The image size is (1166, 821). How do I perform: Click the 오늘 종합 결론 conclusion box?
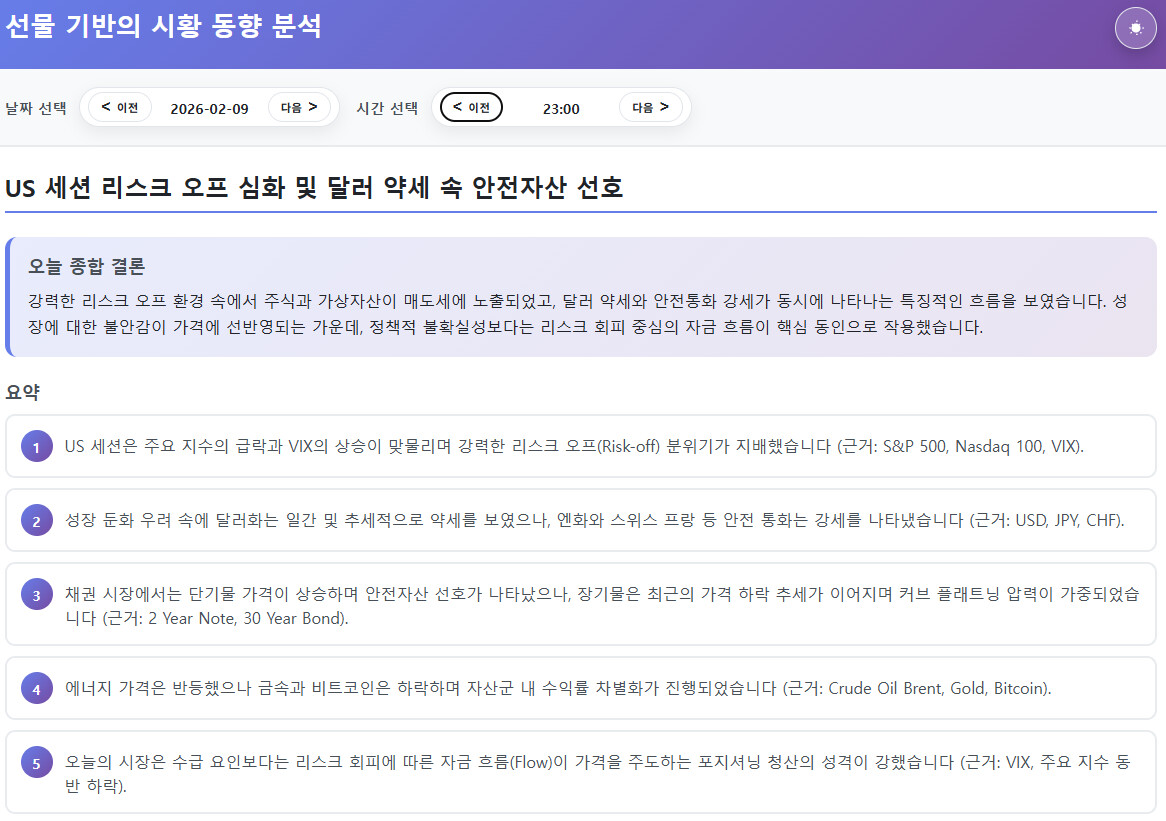click(580, 297)
